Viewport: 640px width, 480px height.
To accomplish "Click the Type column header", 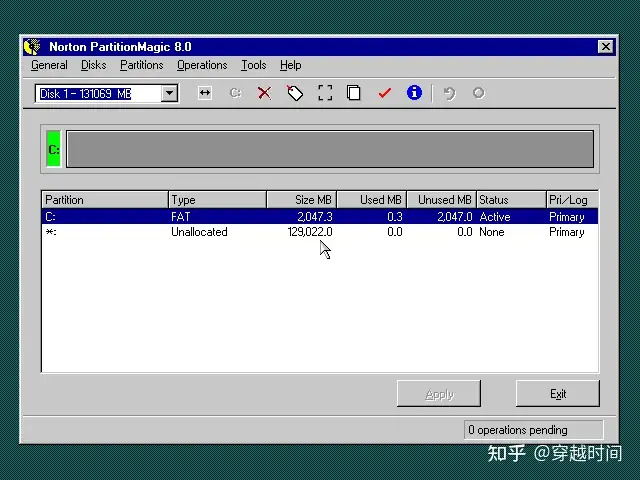I will point(218,200).
